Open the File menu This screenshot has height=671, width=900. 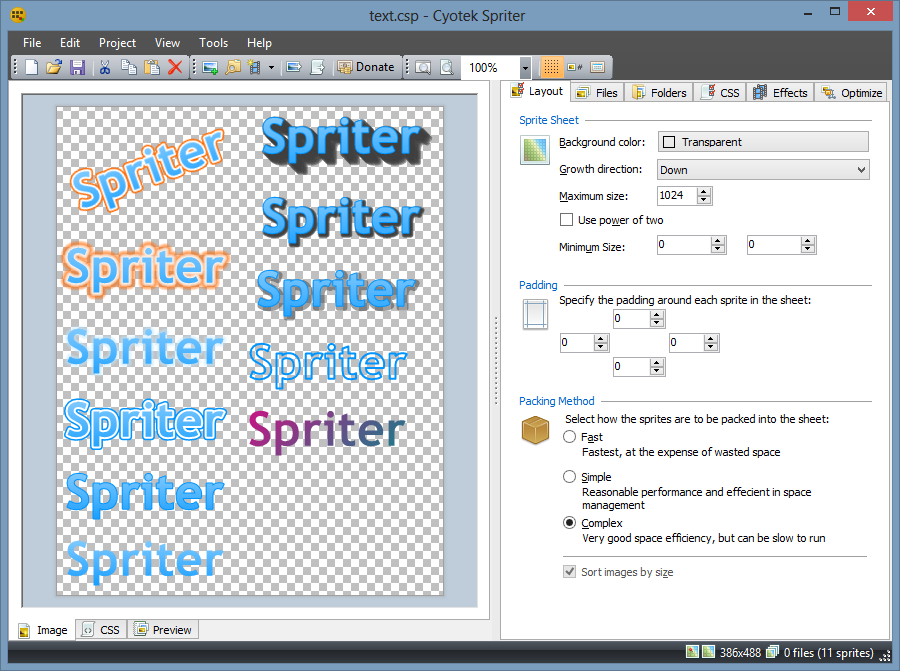click(32, 43)
